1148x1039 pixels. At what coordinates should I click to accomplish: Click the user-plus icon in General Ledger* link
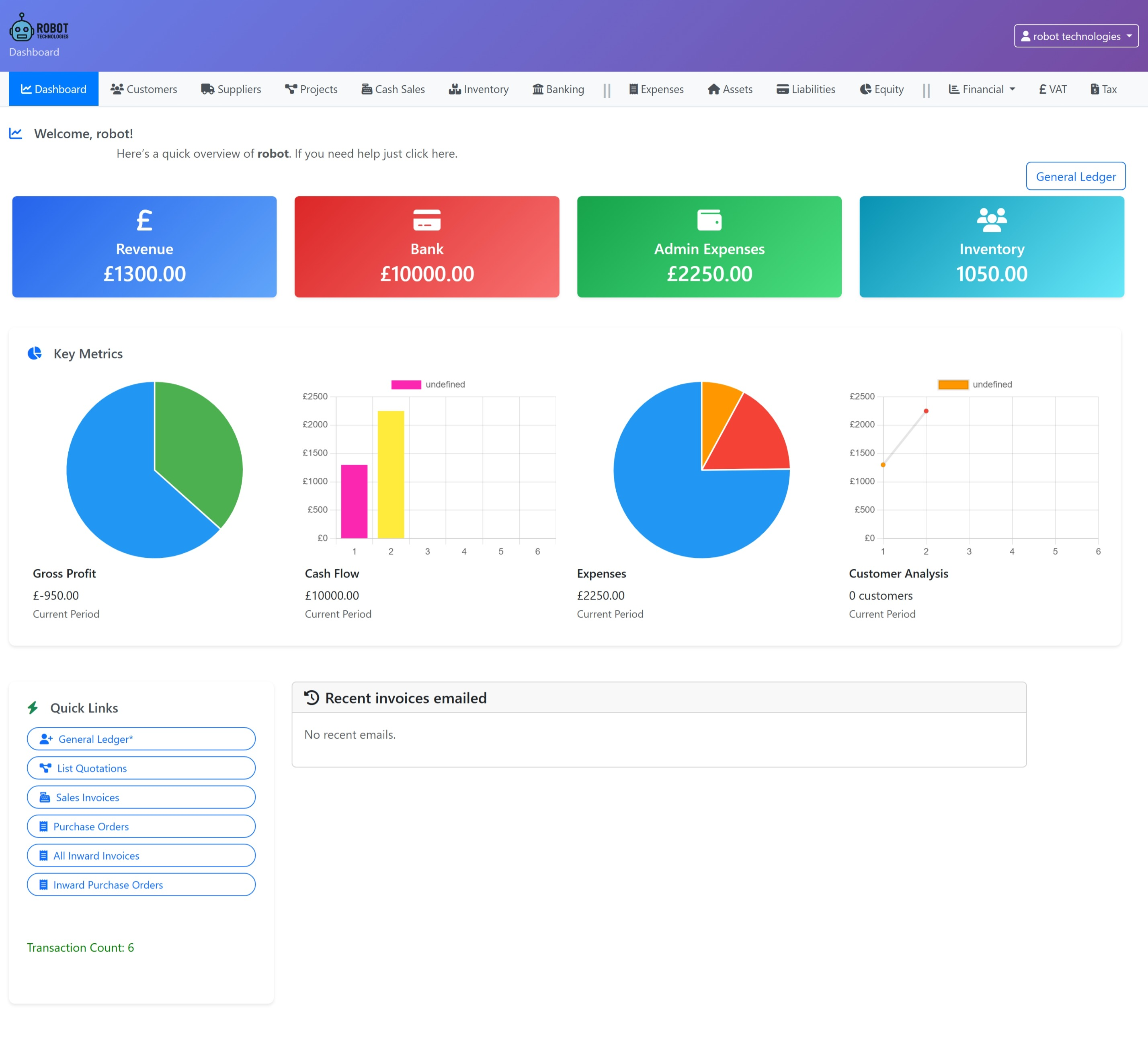click(46, 739)
